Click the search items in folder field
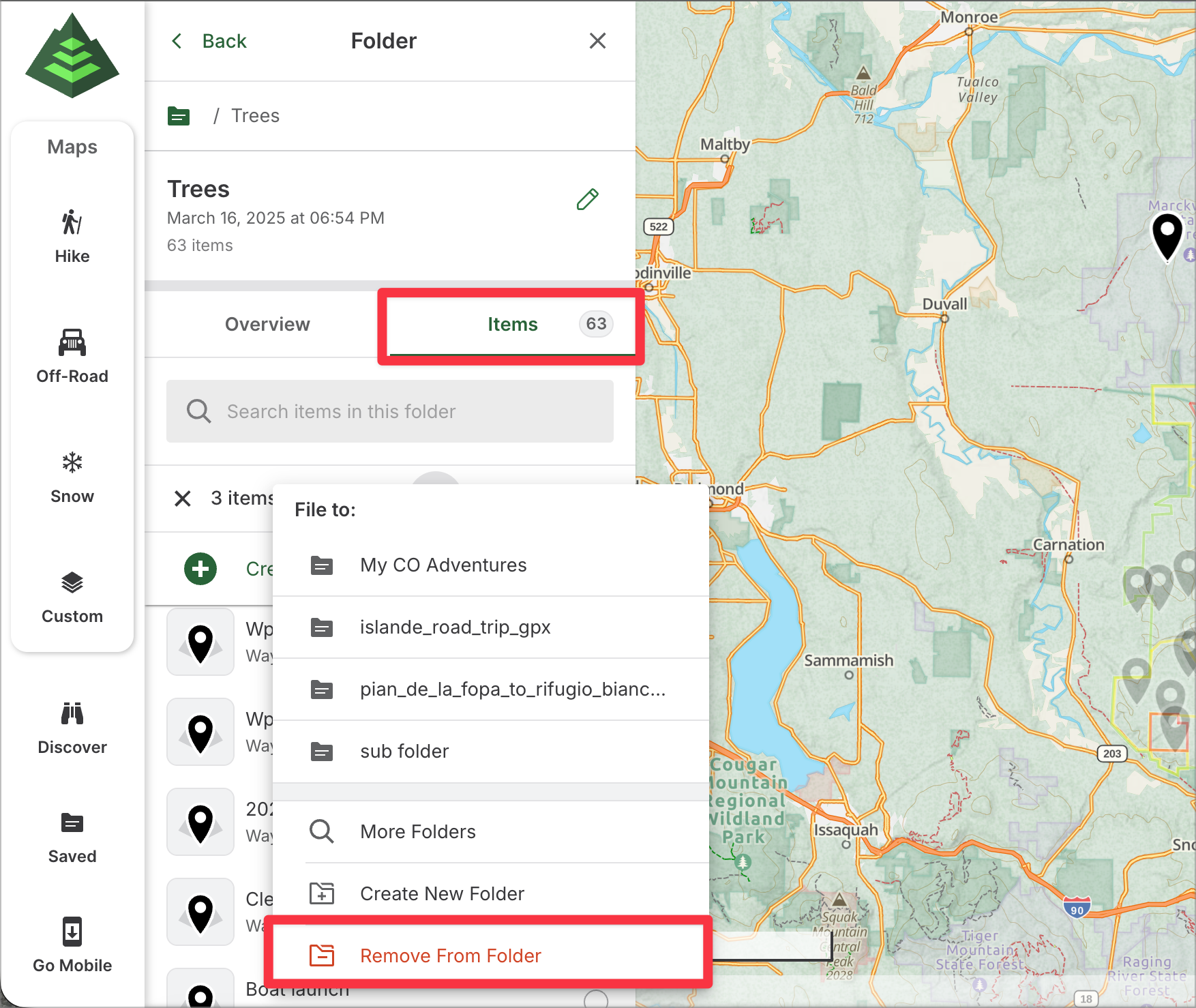The image size is (1196, 1008). click(x=390, y=412)
